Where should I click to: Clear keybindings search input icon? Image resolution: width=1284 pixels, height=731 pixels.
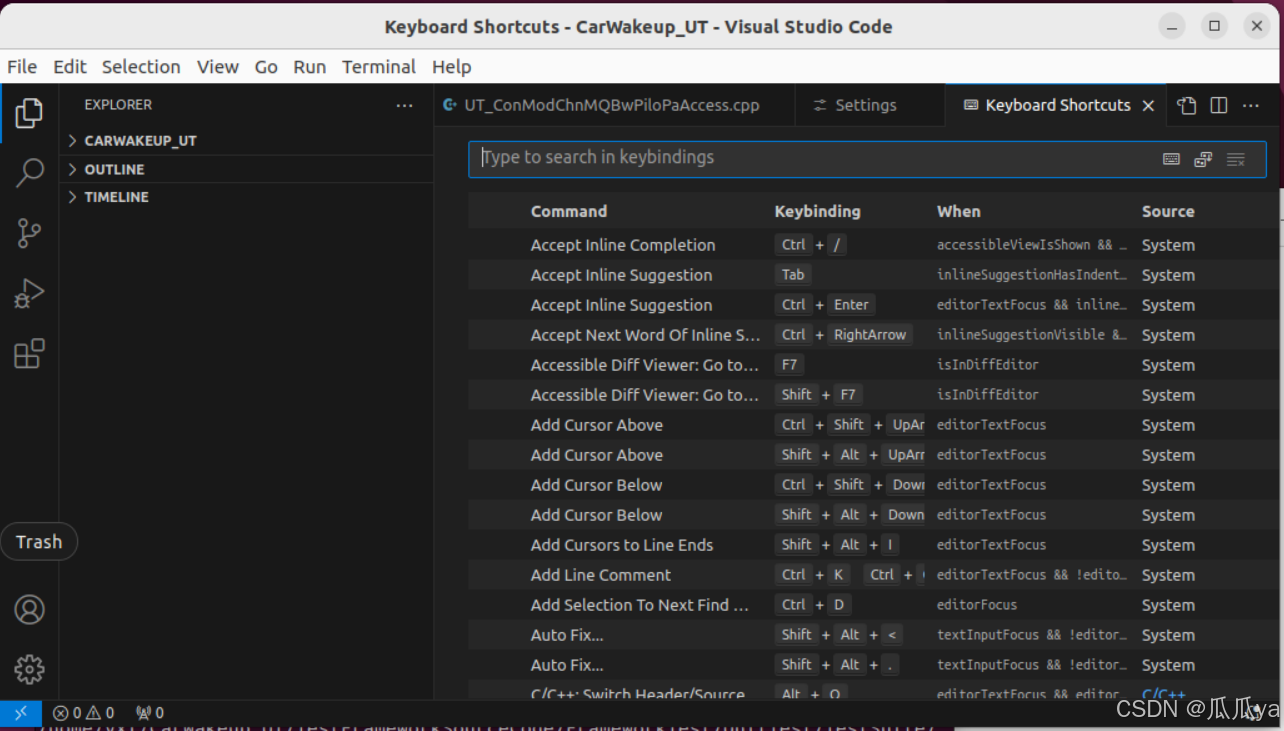tap(1236, 159)
